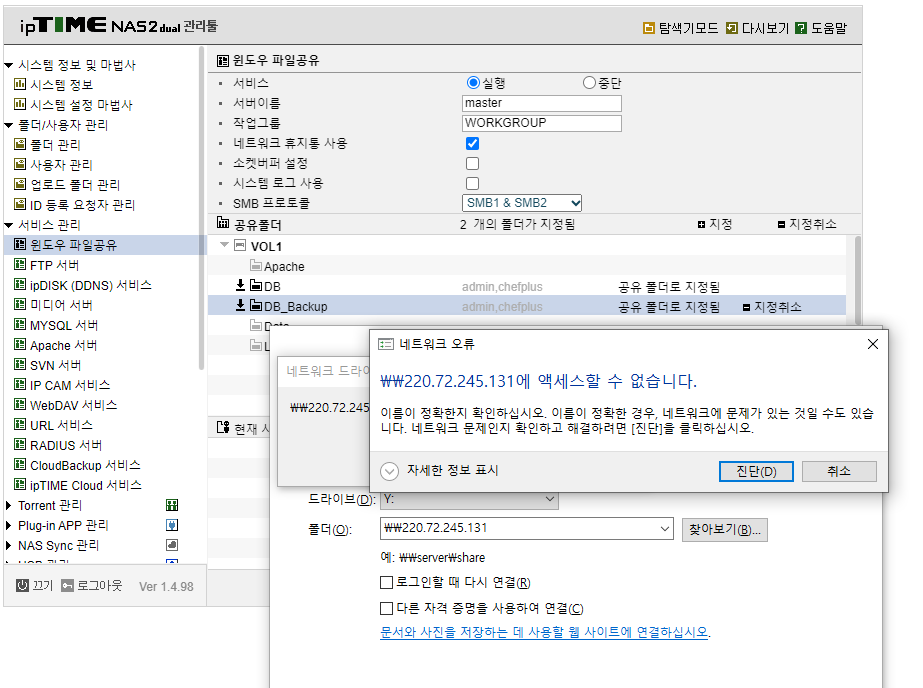The image size is (923, 688).
Task: Click the 폴더 관리 sidebar icon
Action: coord(20,144)
